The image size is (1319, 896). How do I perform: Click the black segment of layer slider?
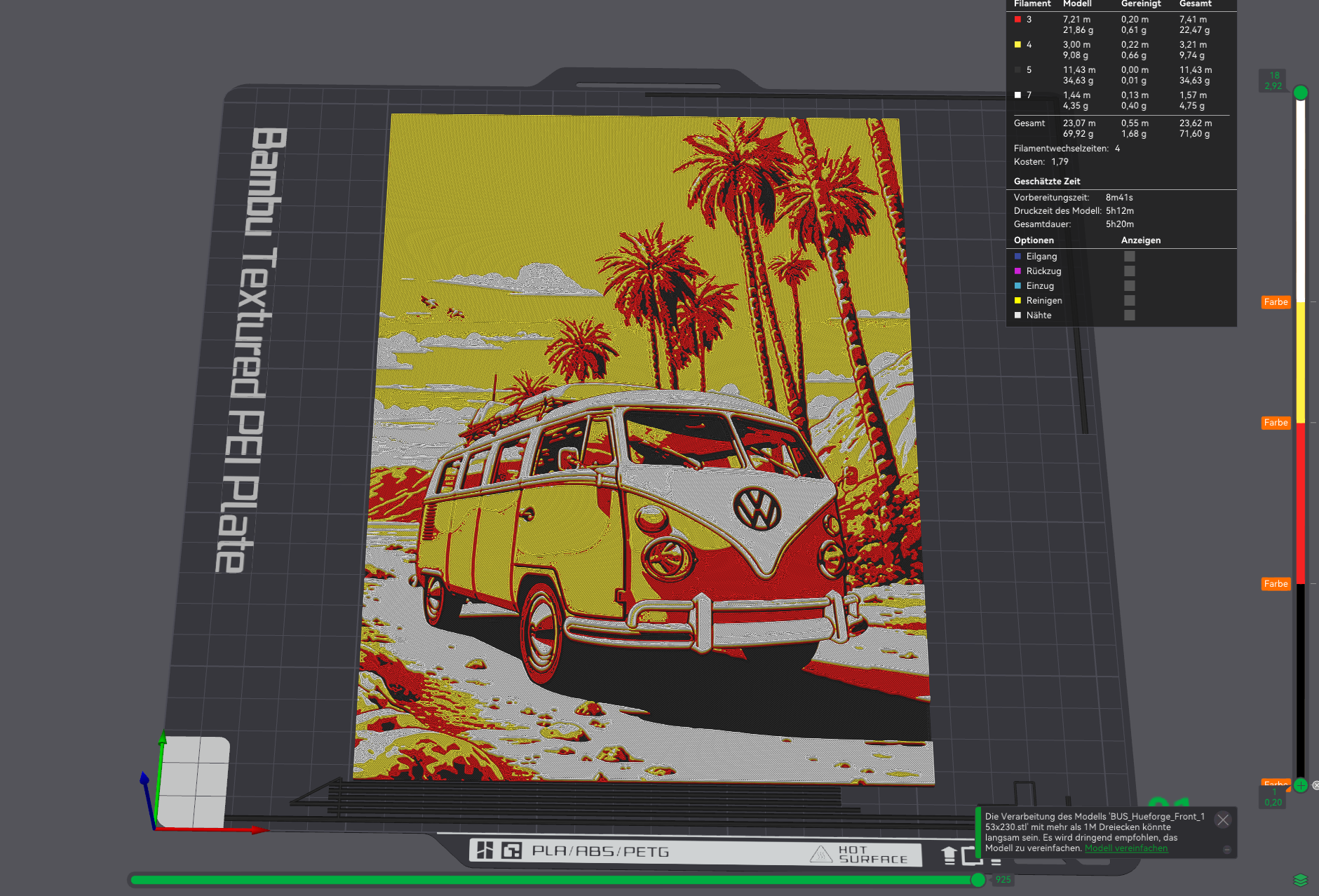(x=1301, y=680)
